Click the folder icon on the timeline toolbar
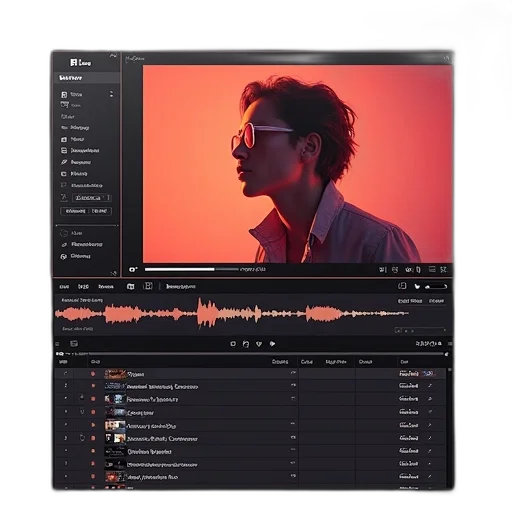 (131, 286)
